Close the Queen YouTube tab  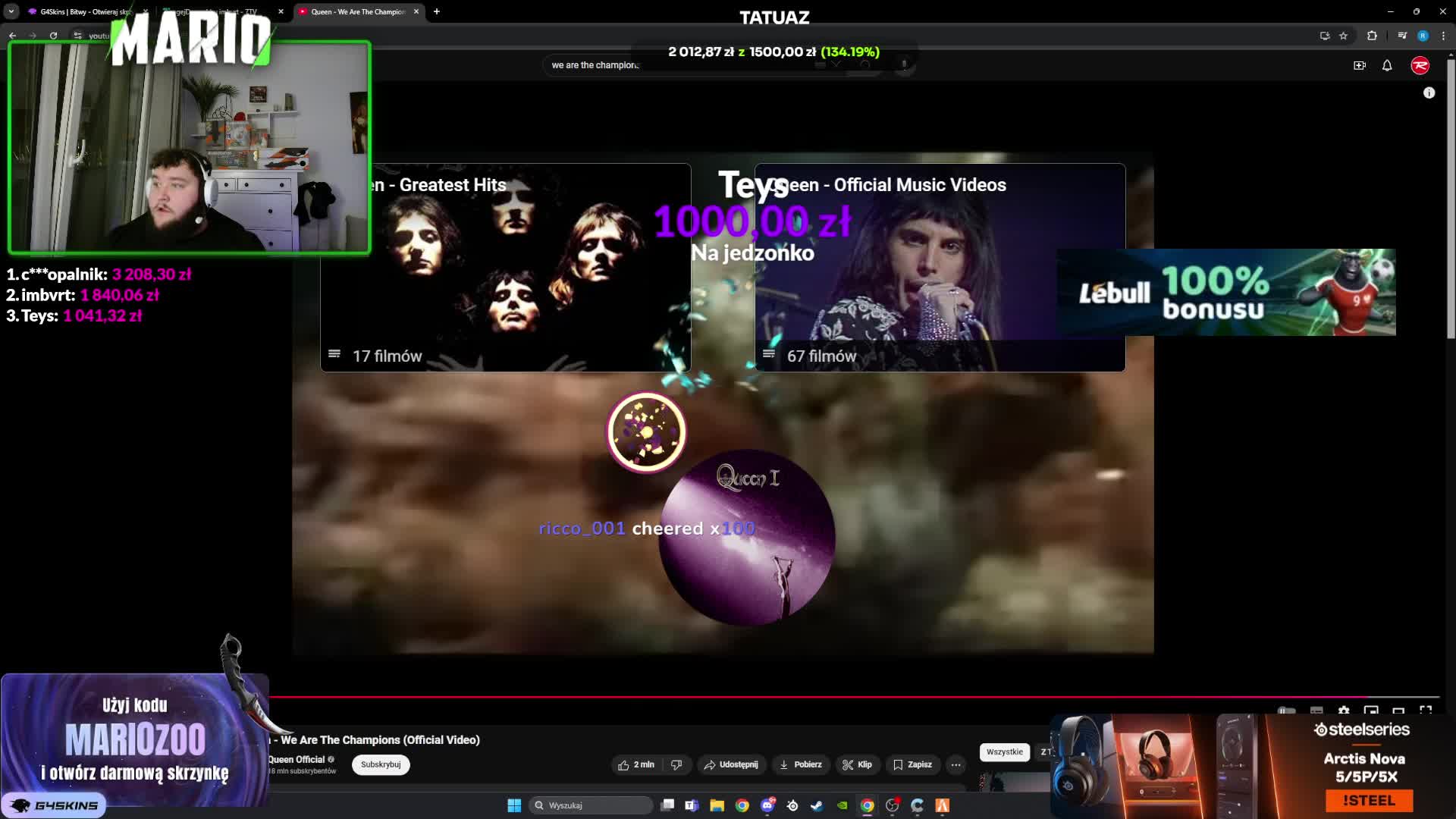tap(416, 11)
